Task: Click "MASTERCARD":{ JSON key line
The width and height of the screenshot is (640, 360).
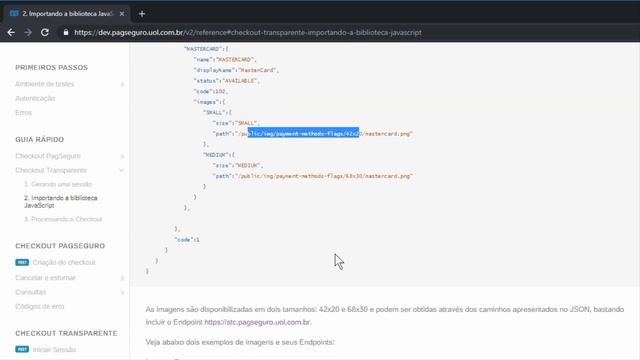Action: click(206, 49)
